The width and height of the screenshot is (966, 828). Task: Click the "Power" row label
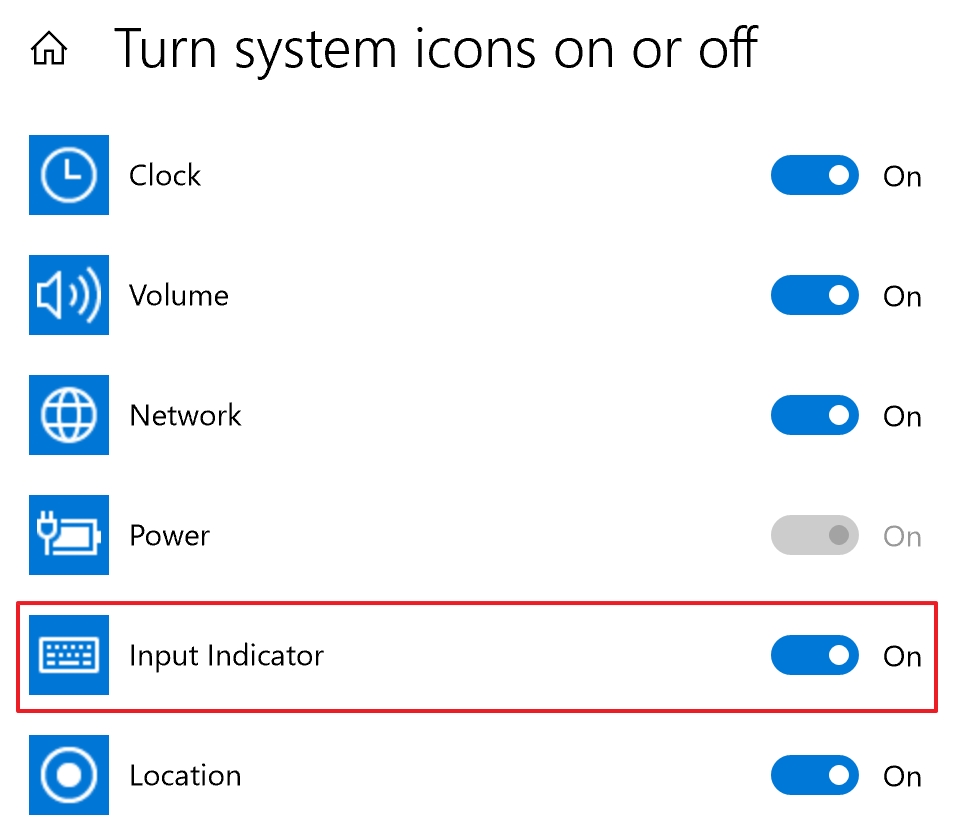click(169, 536)
